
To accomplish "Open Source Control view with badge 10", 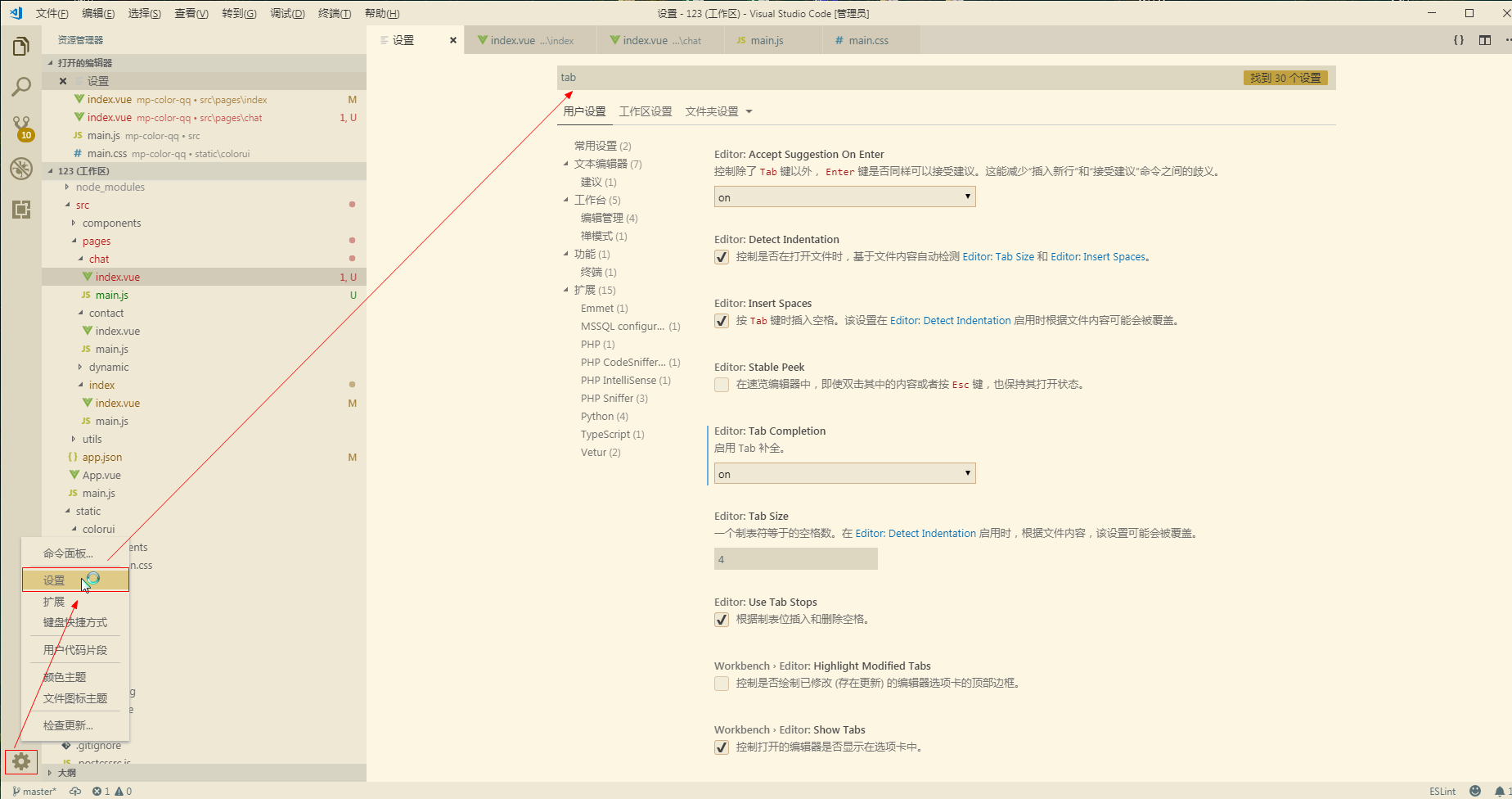I will (21, 128).
